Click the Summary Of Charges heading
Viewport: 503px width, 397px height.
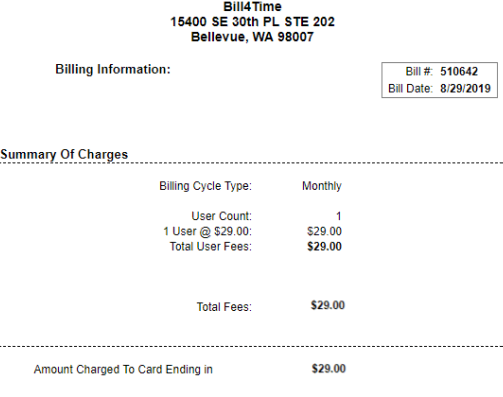[x=64, y=154]
